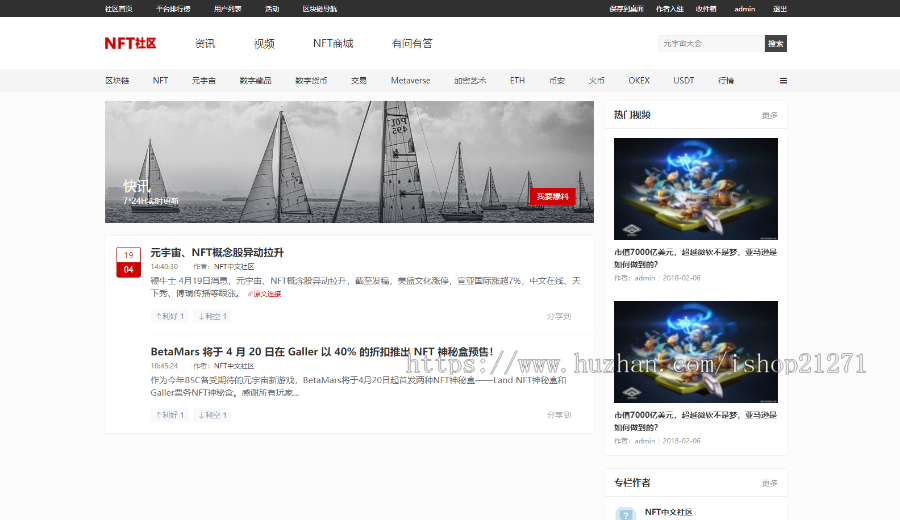900x520 pixels.
Task: Click the 快讯 sailboat banner image
Action: (349, 162)
